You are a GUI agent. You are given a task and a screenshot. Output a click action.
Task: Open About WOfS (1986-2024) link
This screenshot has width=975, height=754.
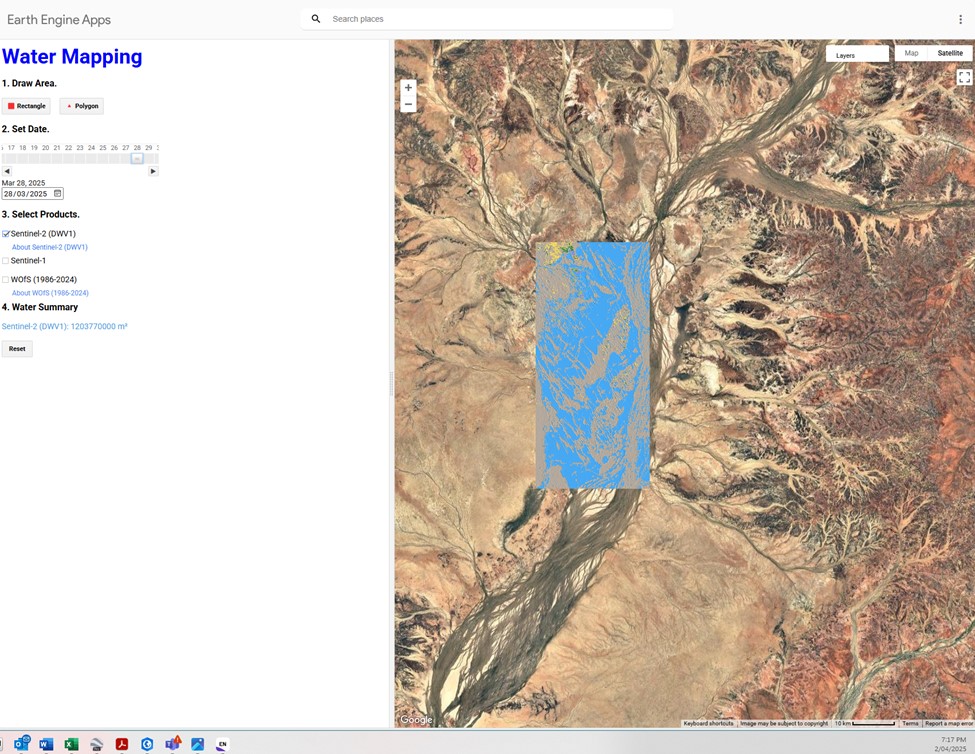click(50, 293)
